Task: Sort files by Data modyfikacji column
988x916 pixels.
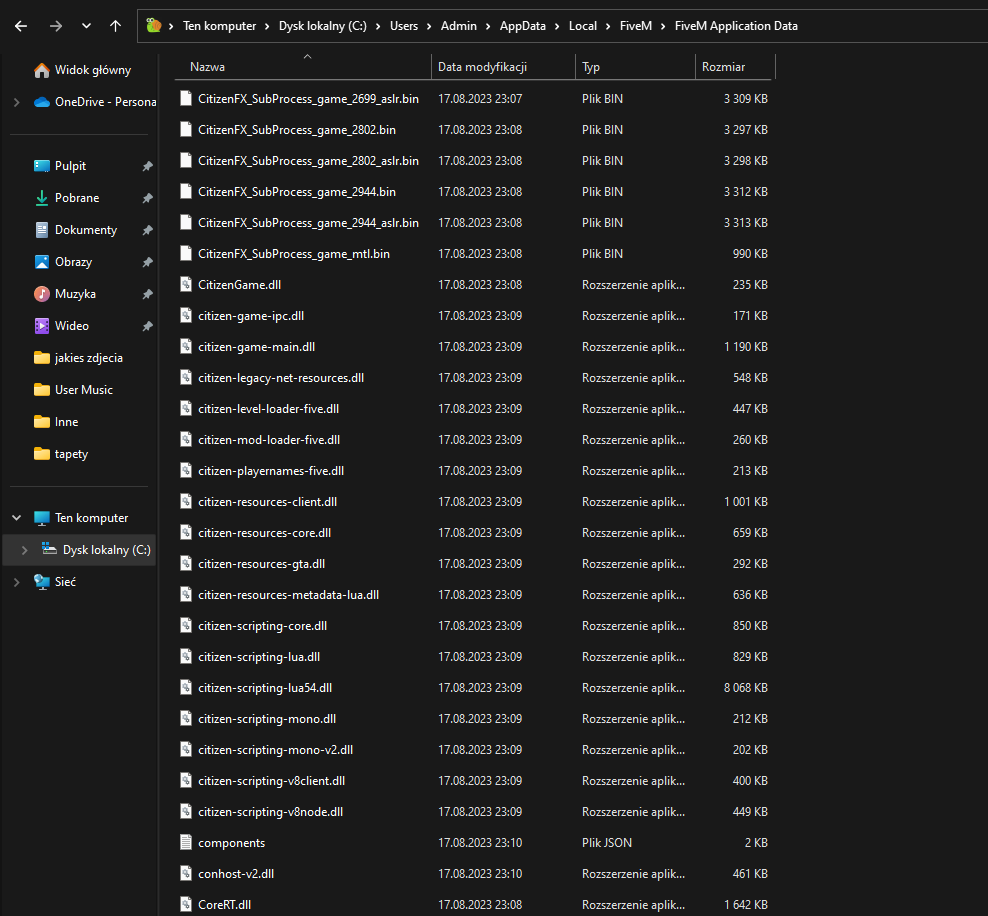Action: (482, 67)
